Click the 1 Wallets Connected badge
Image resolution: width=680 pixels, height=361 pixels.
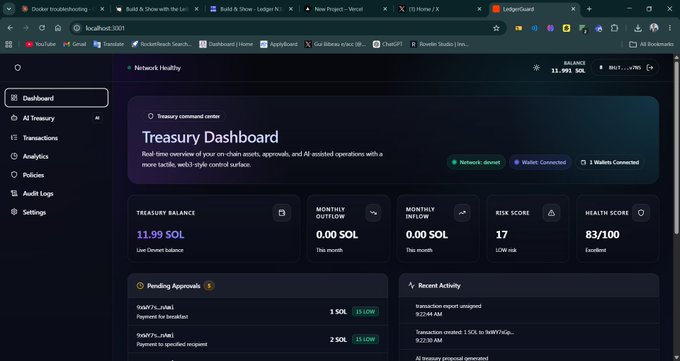click(x=610, y=162)
